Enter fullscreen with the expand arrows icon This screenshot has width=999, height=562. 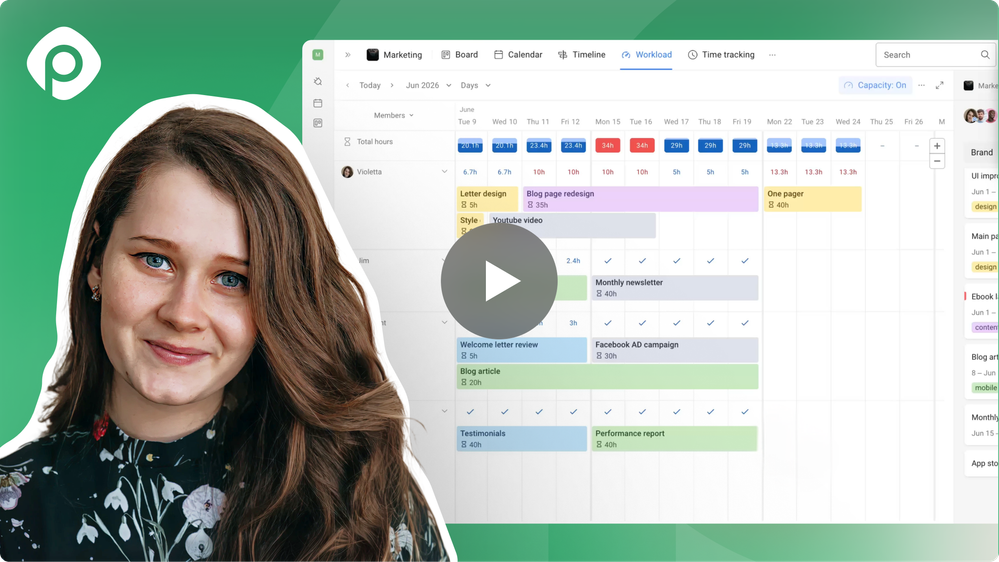click(939, 85)
